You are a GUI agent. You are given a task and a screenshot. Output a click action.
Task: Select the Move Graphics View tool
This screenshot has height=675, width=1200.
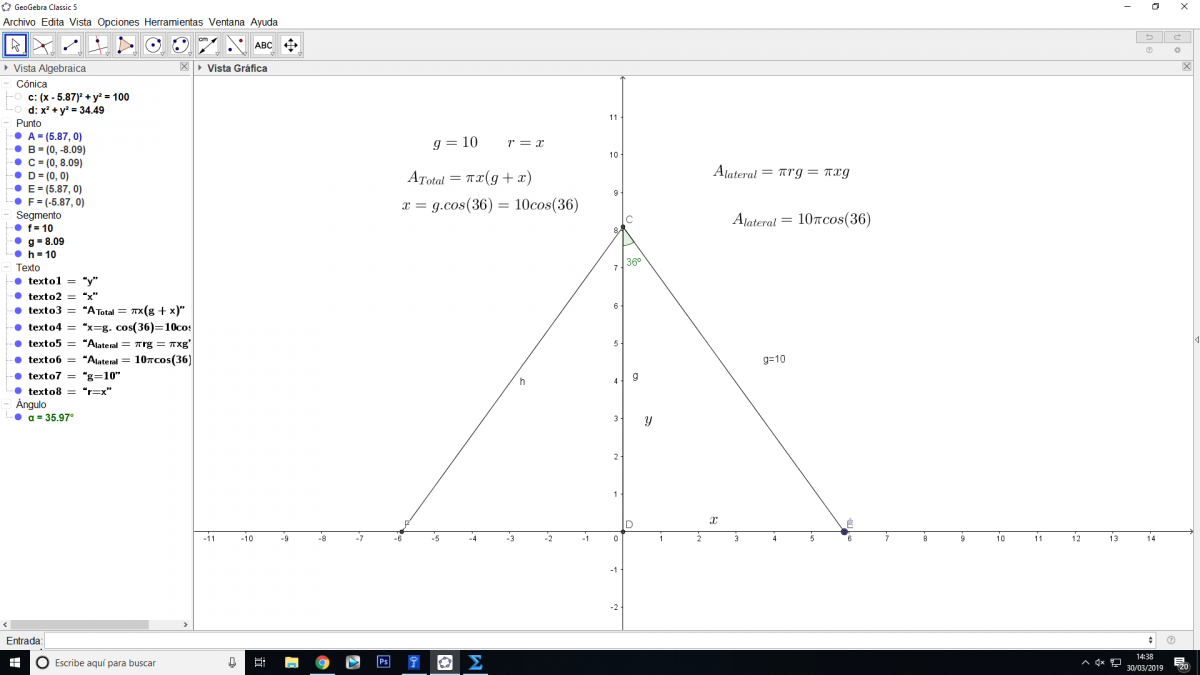click(291, 45)
